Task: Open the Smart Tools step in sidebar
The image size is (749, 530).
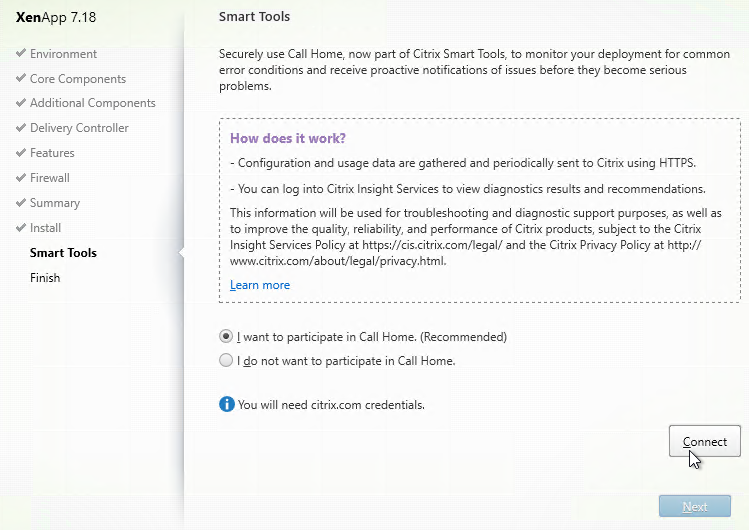Action: pyautogui.click(x=63, y=253)
